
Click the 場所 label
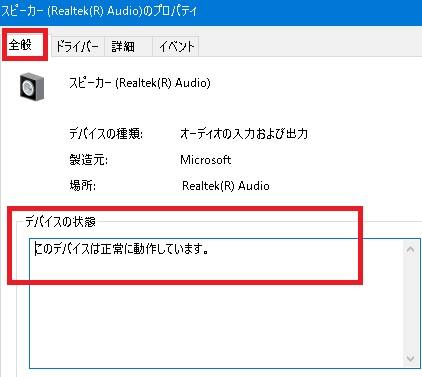click(x=82, y=186)
